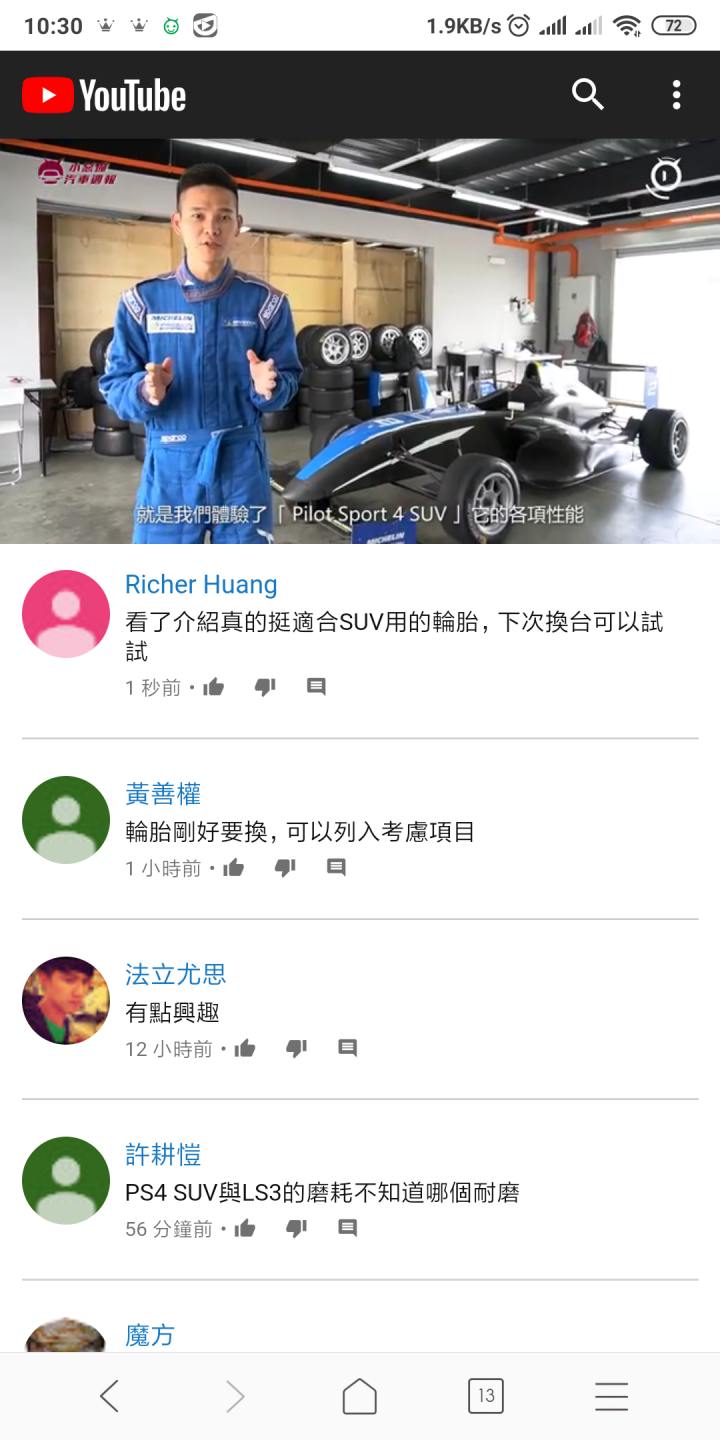The height and width of the screenshot is (1440, 720).
Task: Go back with browser back arrow
Action: tap(109, 1396)
